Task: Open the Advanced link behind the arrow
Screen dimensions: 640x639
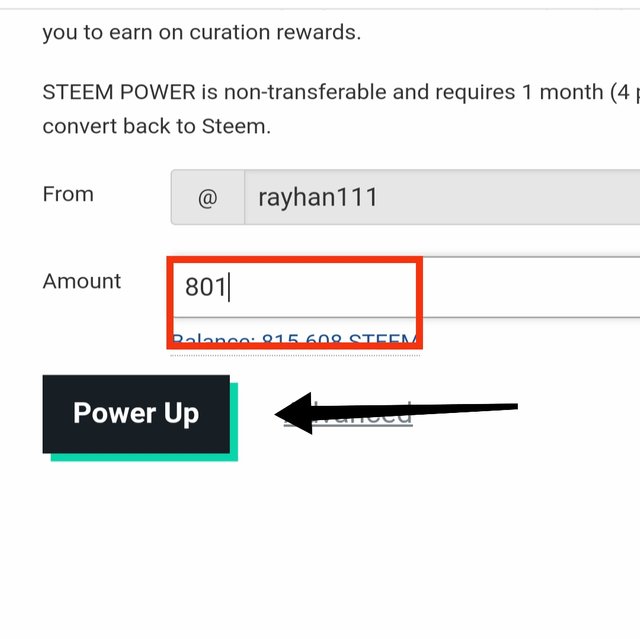Action: (x=348, y=413)
